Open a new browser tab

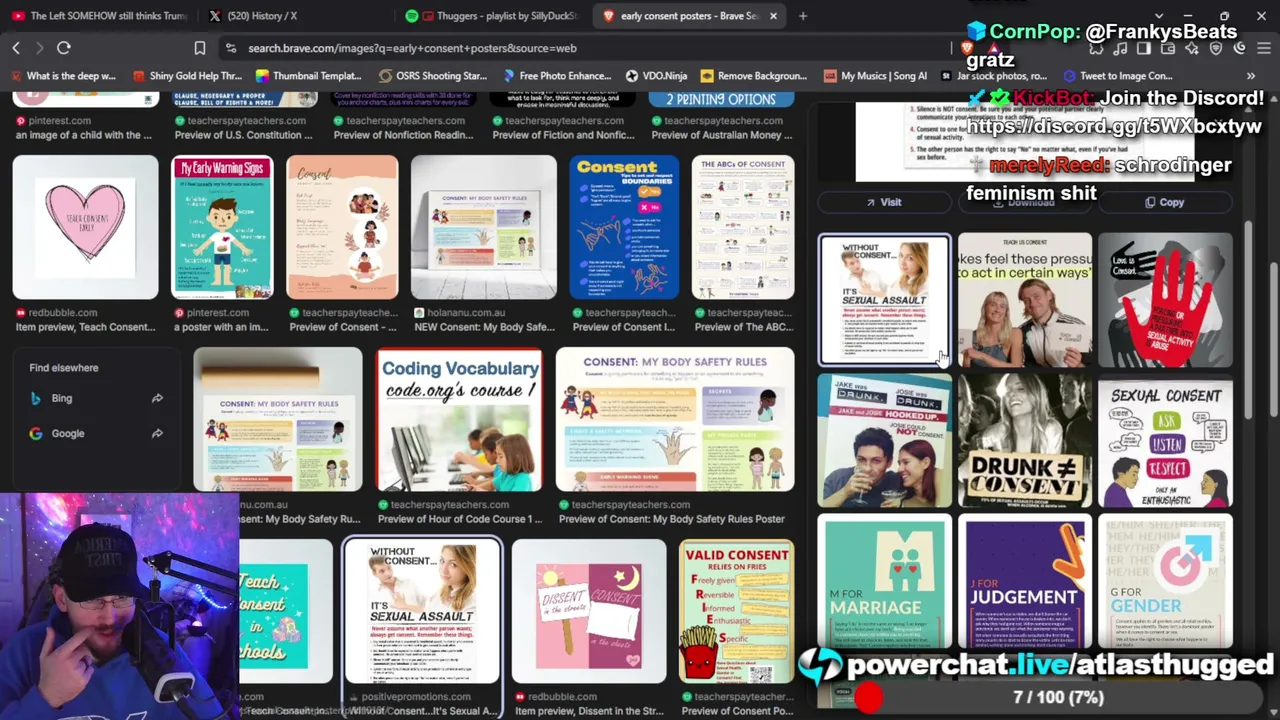(802, 16)
